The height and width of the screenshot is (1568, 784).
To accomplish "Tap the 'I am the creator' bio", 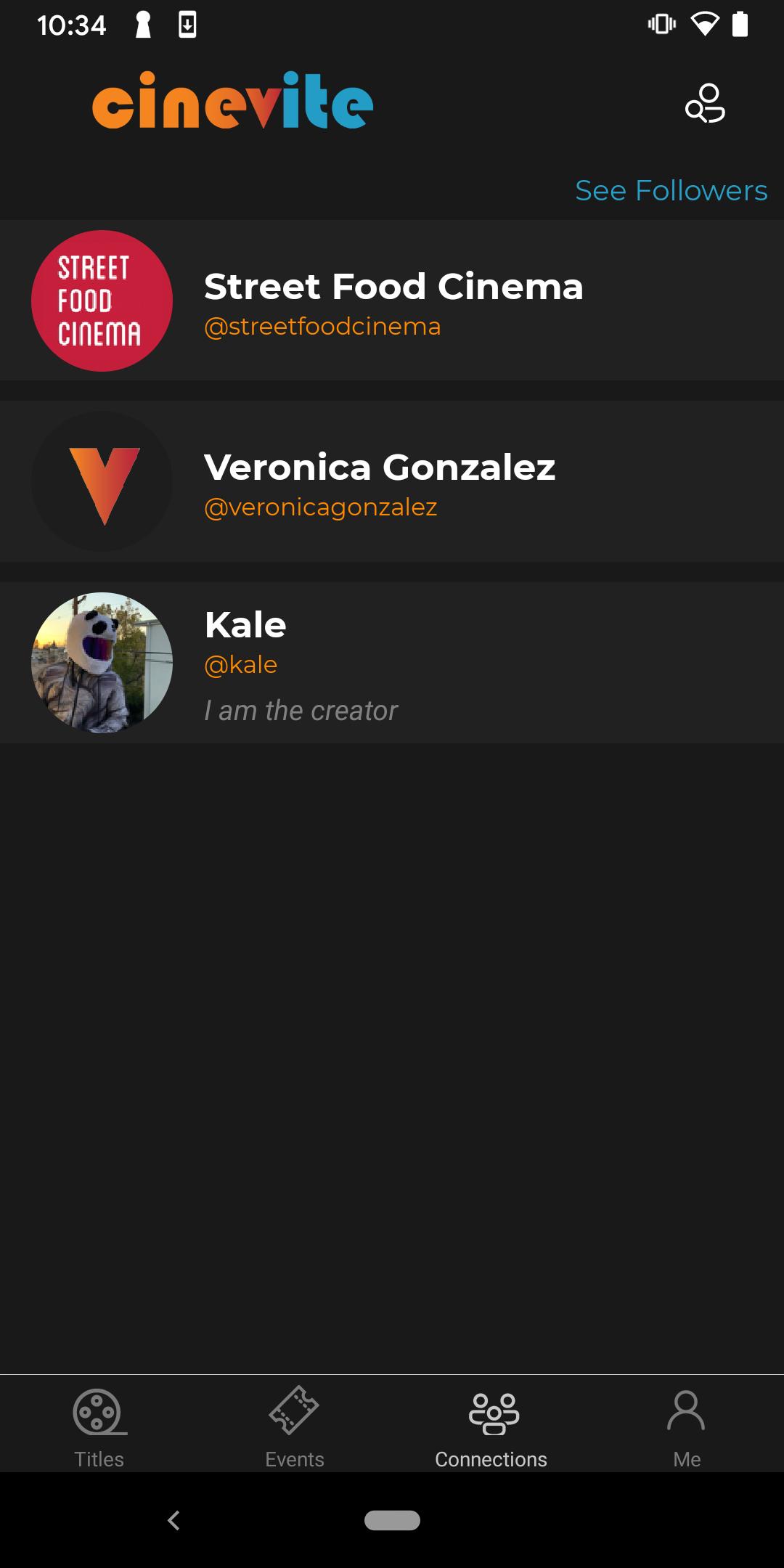I will pyautogui.click(x=301, y=711).
